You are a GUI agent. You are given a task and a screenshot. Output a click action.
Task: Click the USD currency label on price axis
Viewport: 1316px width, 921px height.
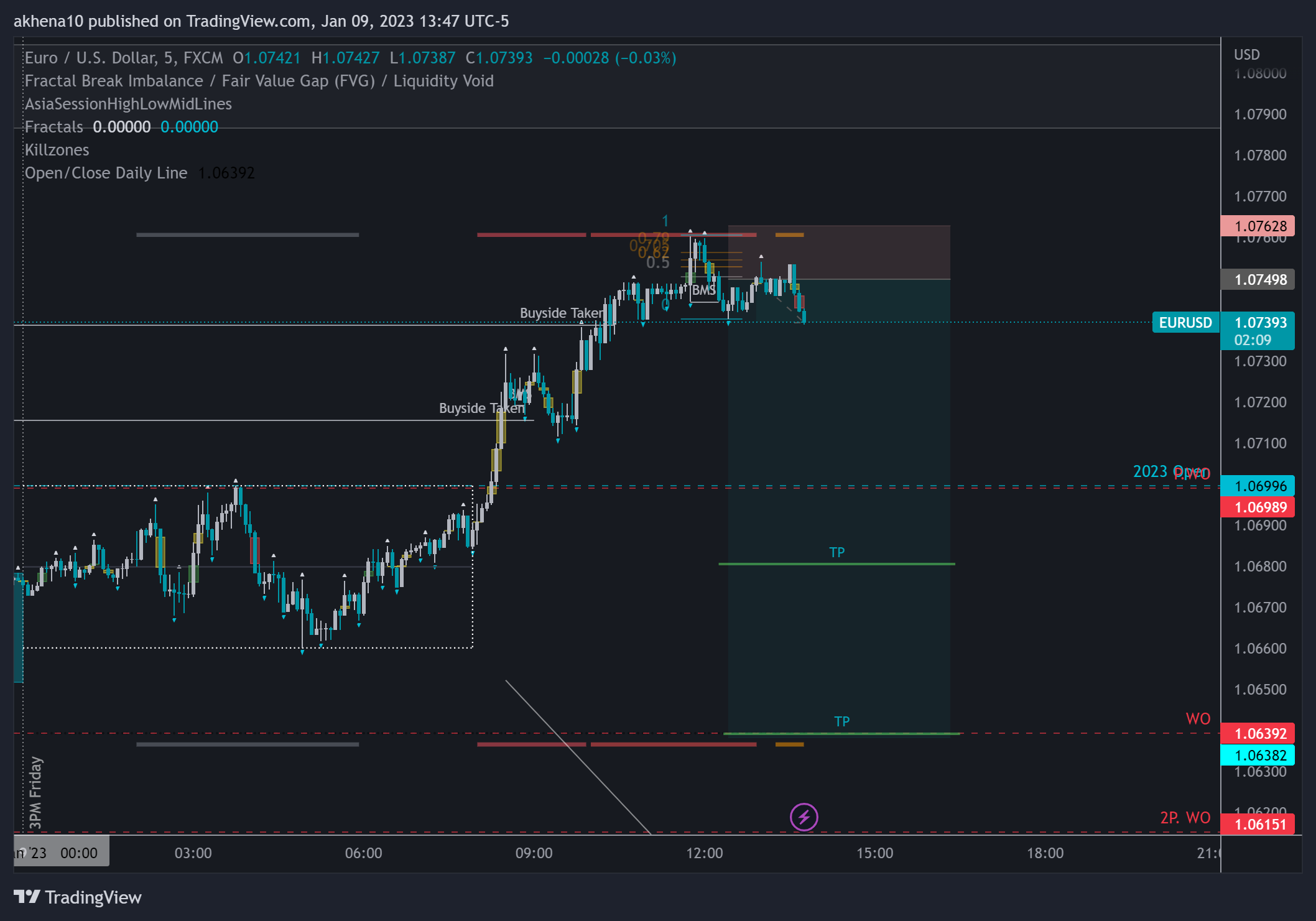pyautogui.click(x=1247, y=55)
